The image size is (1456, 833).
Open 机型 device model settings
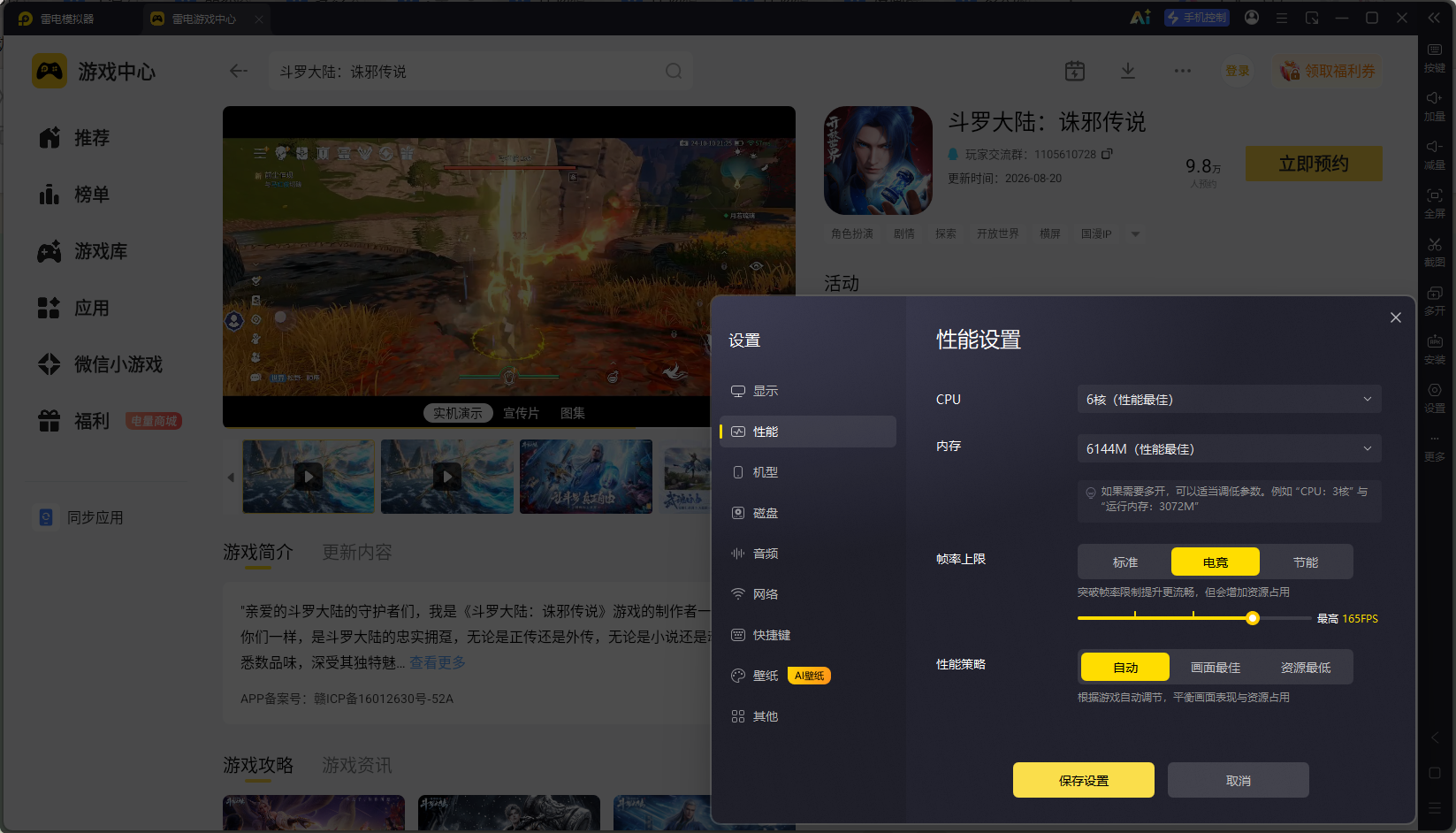pos(808,472)
